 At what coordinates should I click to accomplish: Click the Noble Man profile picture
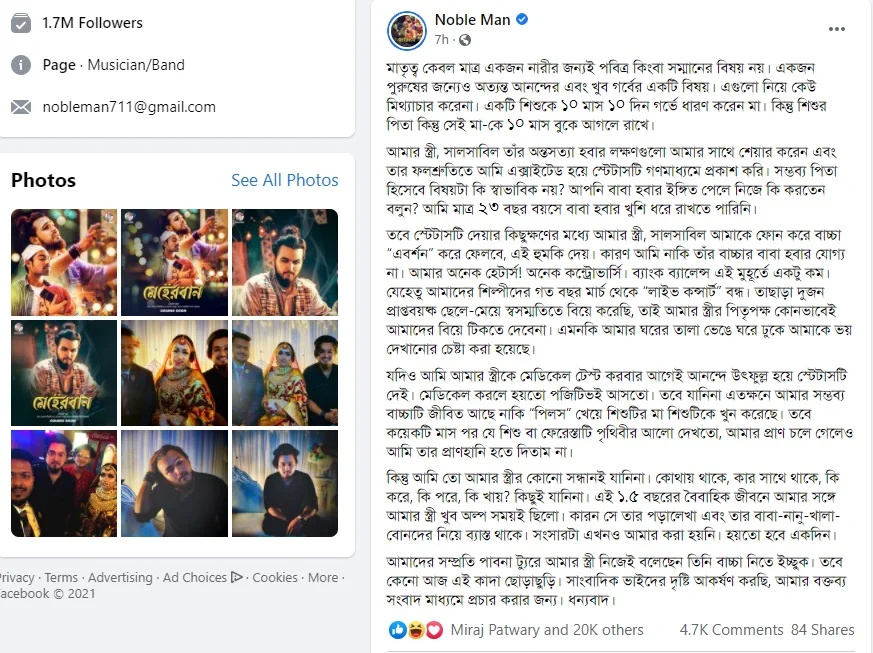[406, 31]
